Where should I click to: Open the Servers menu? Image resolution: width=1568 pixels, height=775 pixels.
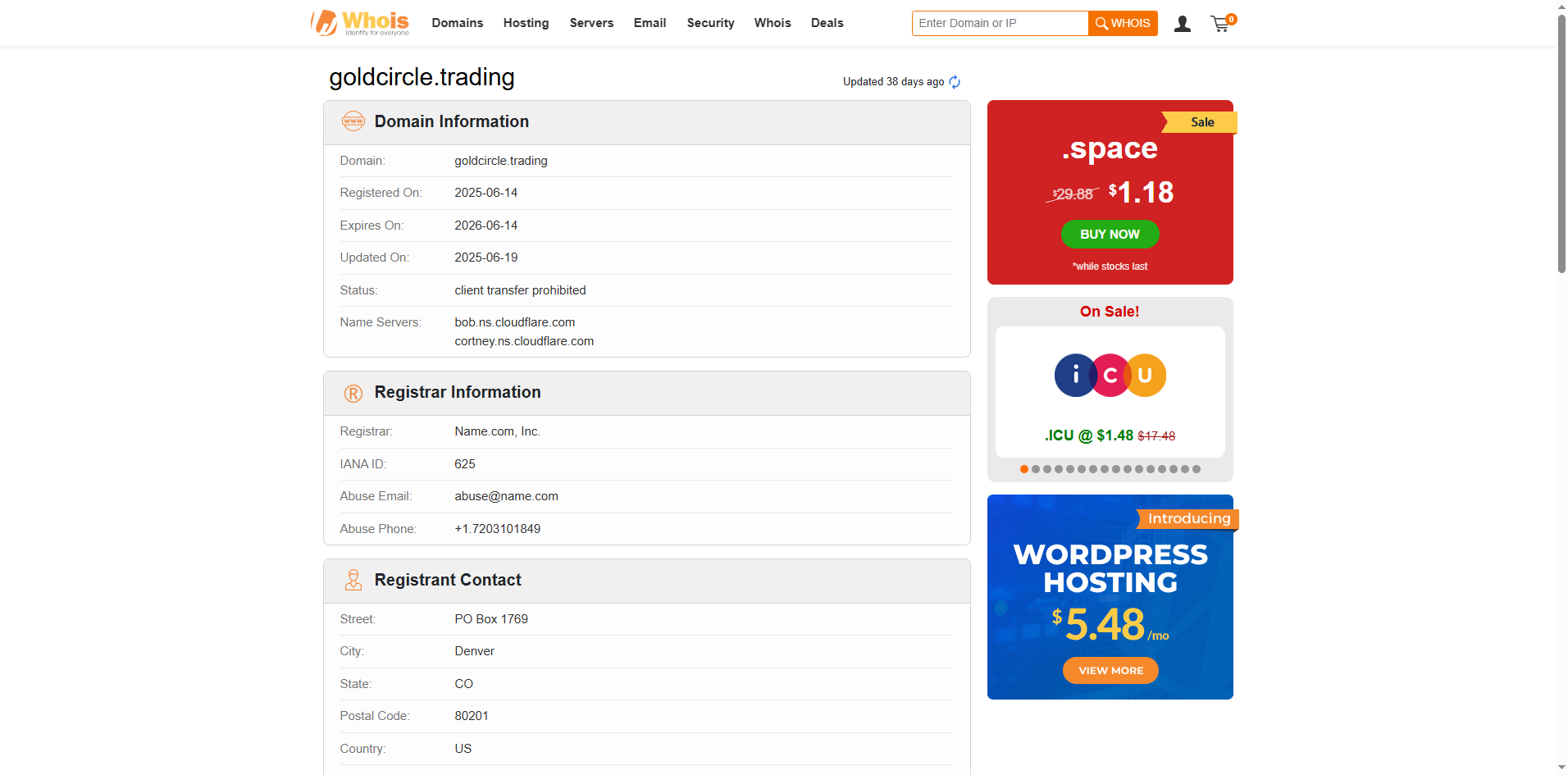click(x=592, y=23)
